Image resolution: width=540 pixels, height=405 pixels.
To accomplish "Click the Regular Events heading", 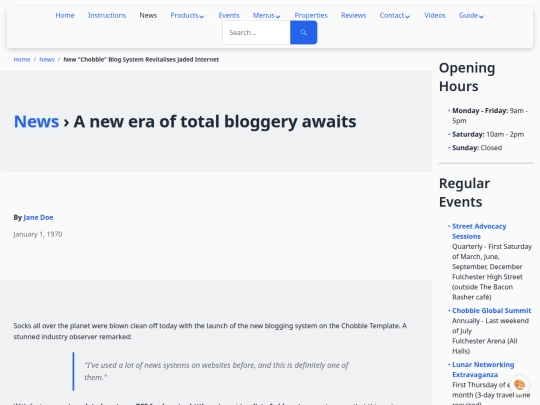I will coord(464,193).
